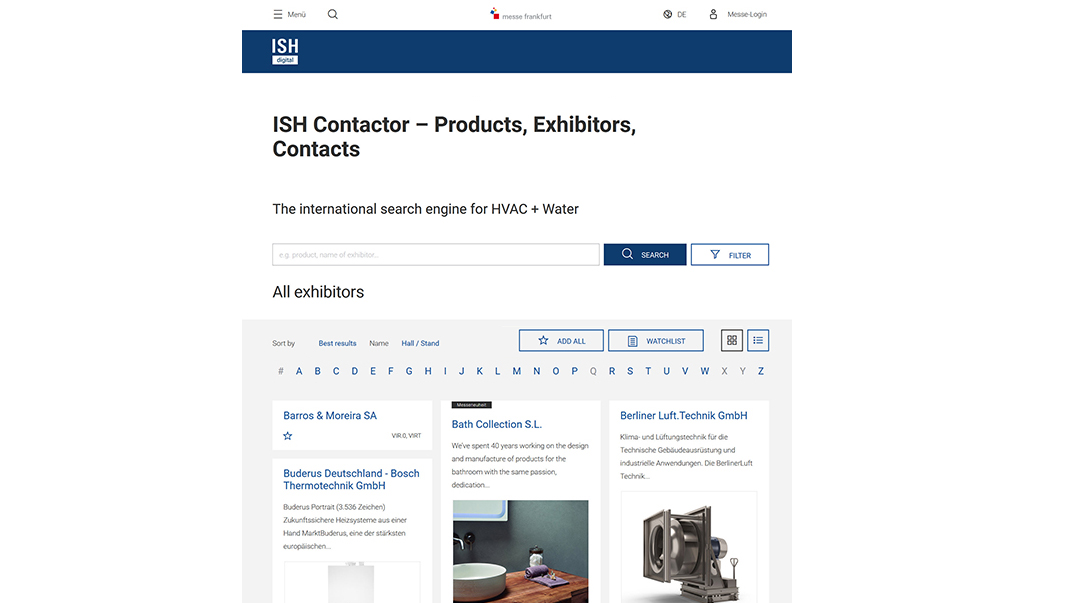Sort by Best results
Image resolution: width=1072 pixels, height=603 pixels.
[337, 343]
